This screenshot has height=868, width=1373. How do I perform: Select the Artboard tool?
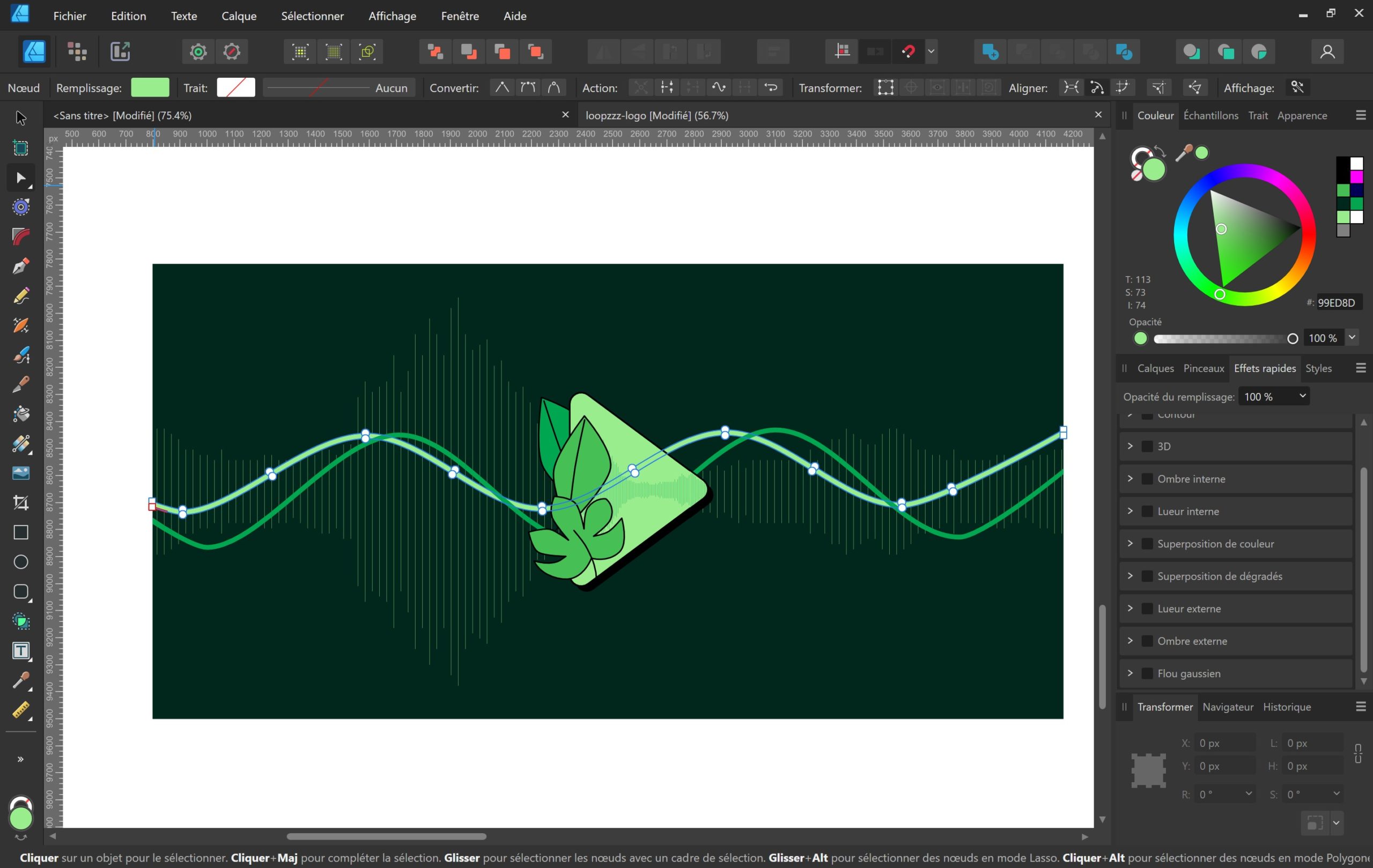click(20, 148)
